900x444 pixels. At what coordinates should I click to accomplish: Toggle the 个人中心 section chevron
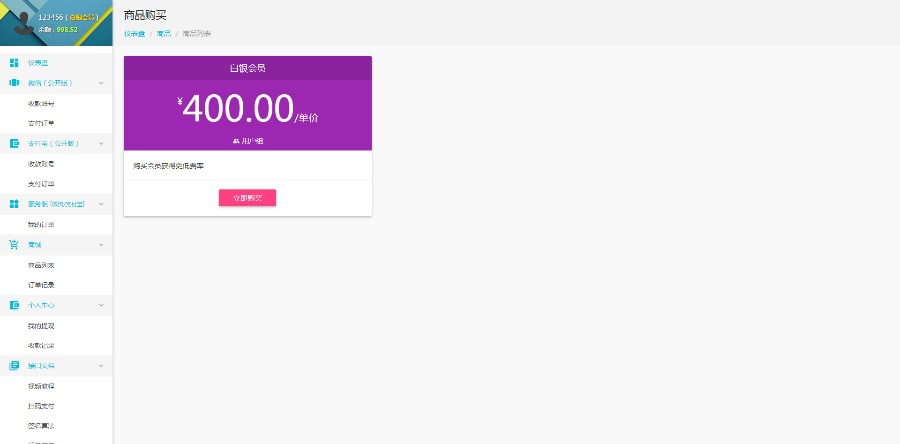[x=101, y=305]
